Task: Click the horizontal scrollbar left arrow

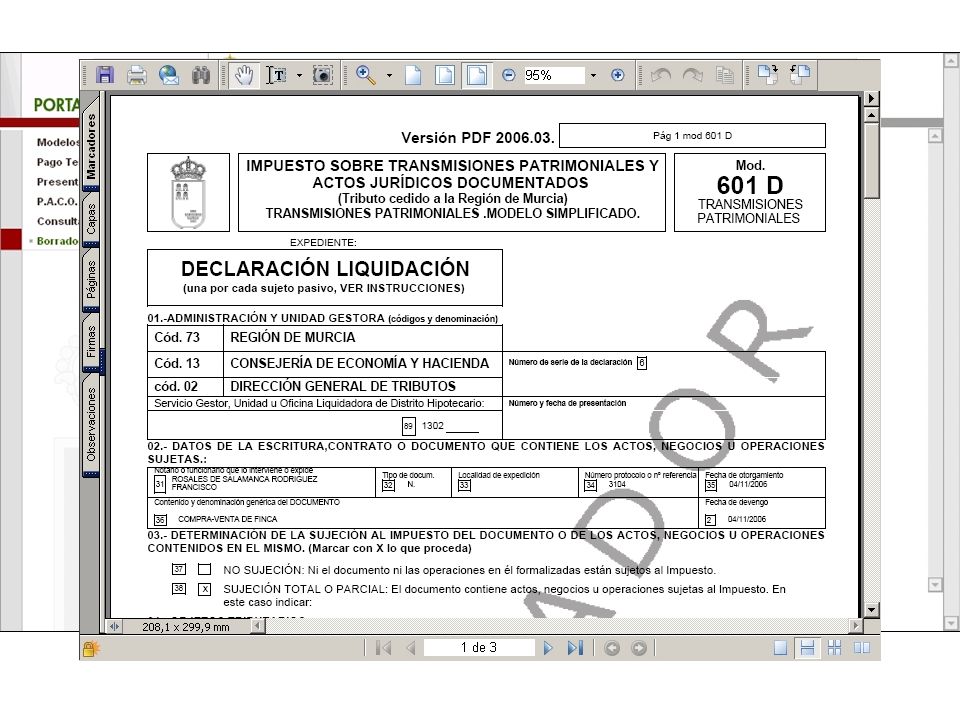Action: [x=258, y=626]
